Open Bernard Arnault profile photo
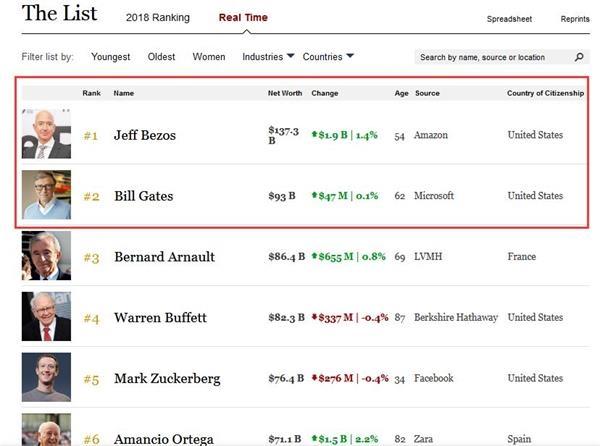Viewport: 600px width, 446px height. [x=46, y=256]
